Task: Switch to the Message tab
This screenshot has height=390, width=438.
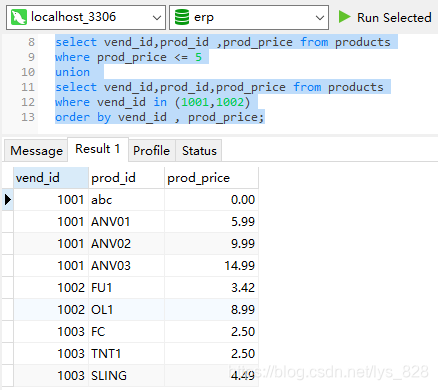Action: (x=36, y=151)
